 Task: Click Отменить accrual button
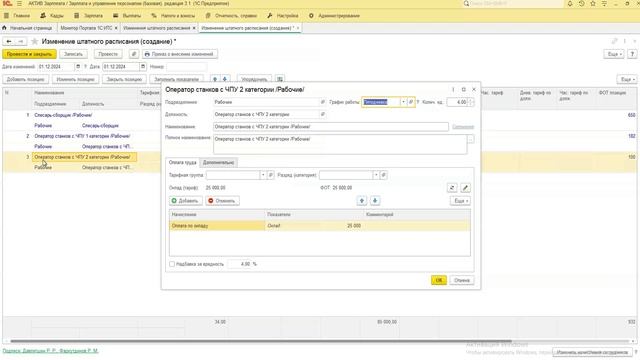[222, 200]
